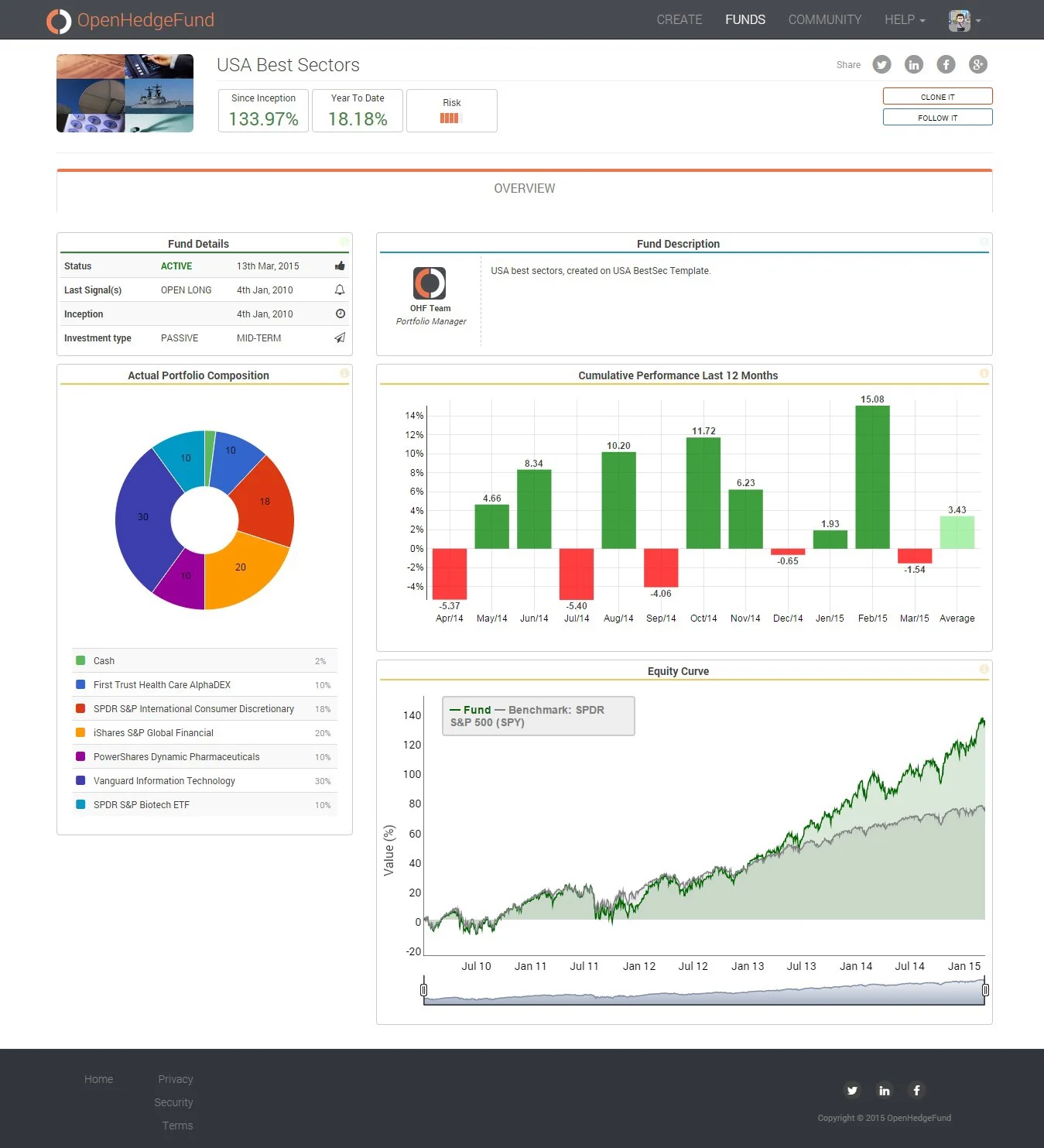Image resolution: width=1044 pixels, height=1148 pixels.
Task: Open footer LinkedIn icon
Action: [885, 1091]
